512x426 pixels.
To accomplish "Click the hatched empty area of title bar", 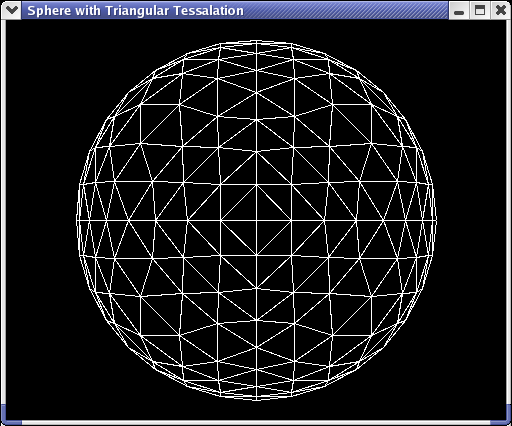I will [x=346, y=10].
